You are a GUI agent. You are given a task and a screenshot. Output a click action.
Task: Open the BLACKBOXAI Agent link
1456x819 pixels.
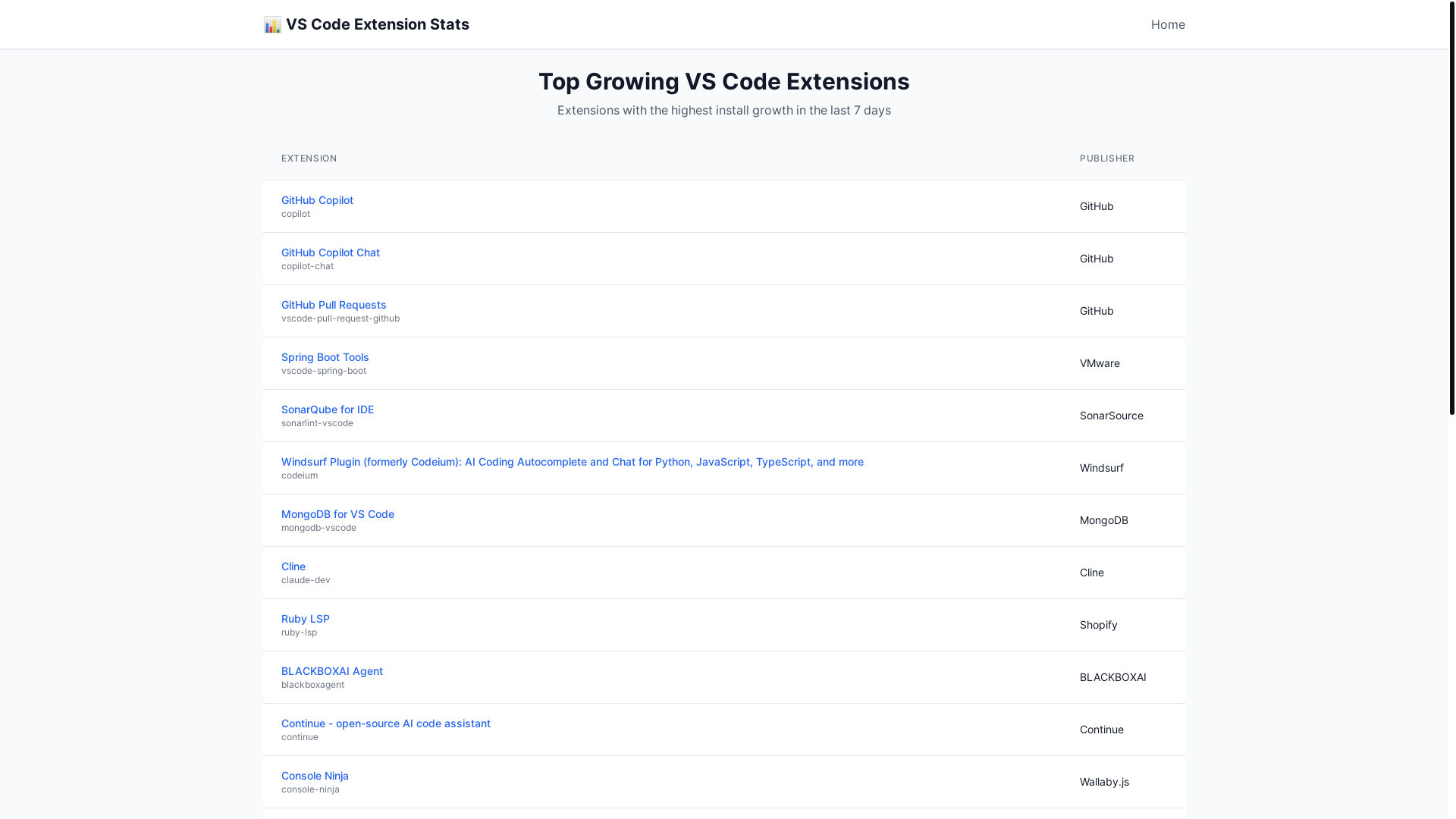pyautogui.click(x=332, y=671)
